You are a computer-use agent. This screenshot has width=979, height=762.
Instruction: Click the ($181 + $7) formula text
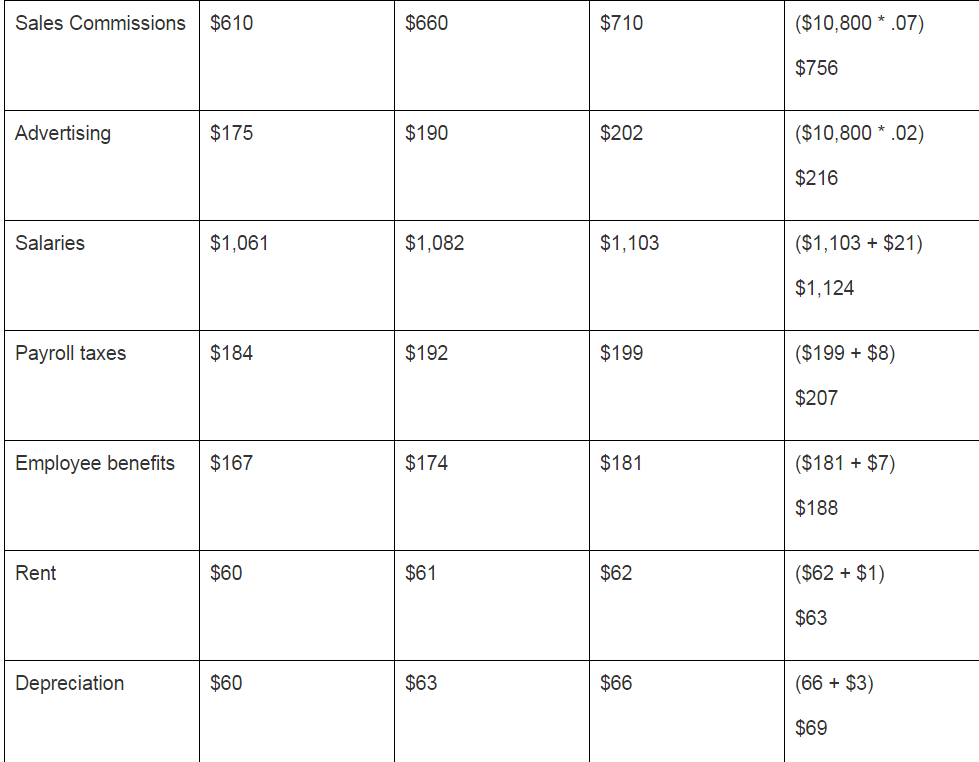845,463
